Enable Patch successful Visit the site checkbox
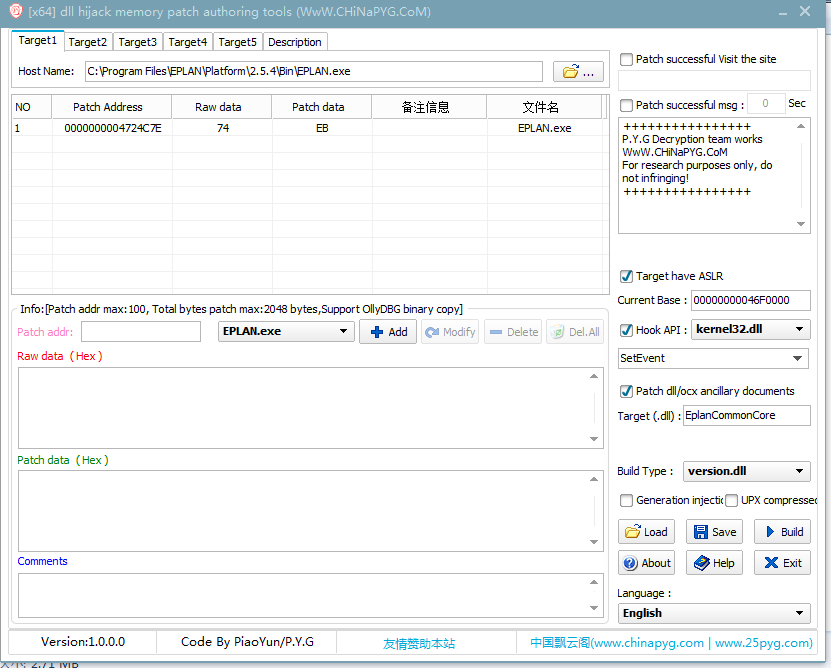The image size is (831, 668). coord(626,59)
